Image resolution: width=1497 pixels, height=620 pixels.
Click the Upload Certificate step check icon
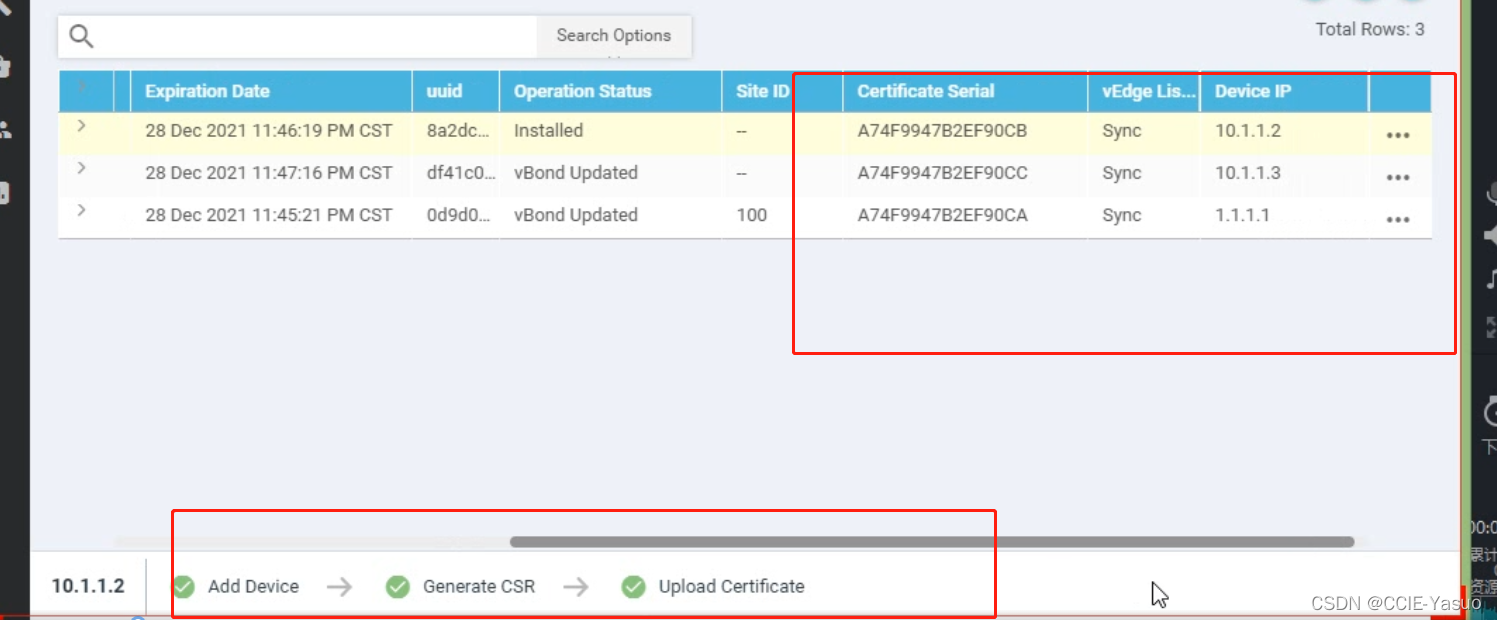(x=633, y=586)
